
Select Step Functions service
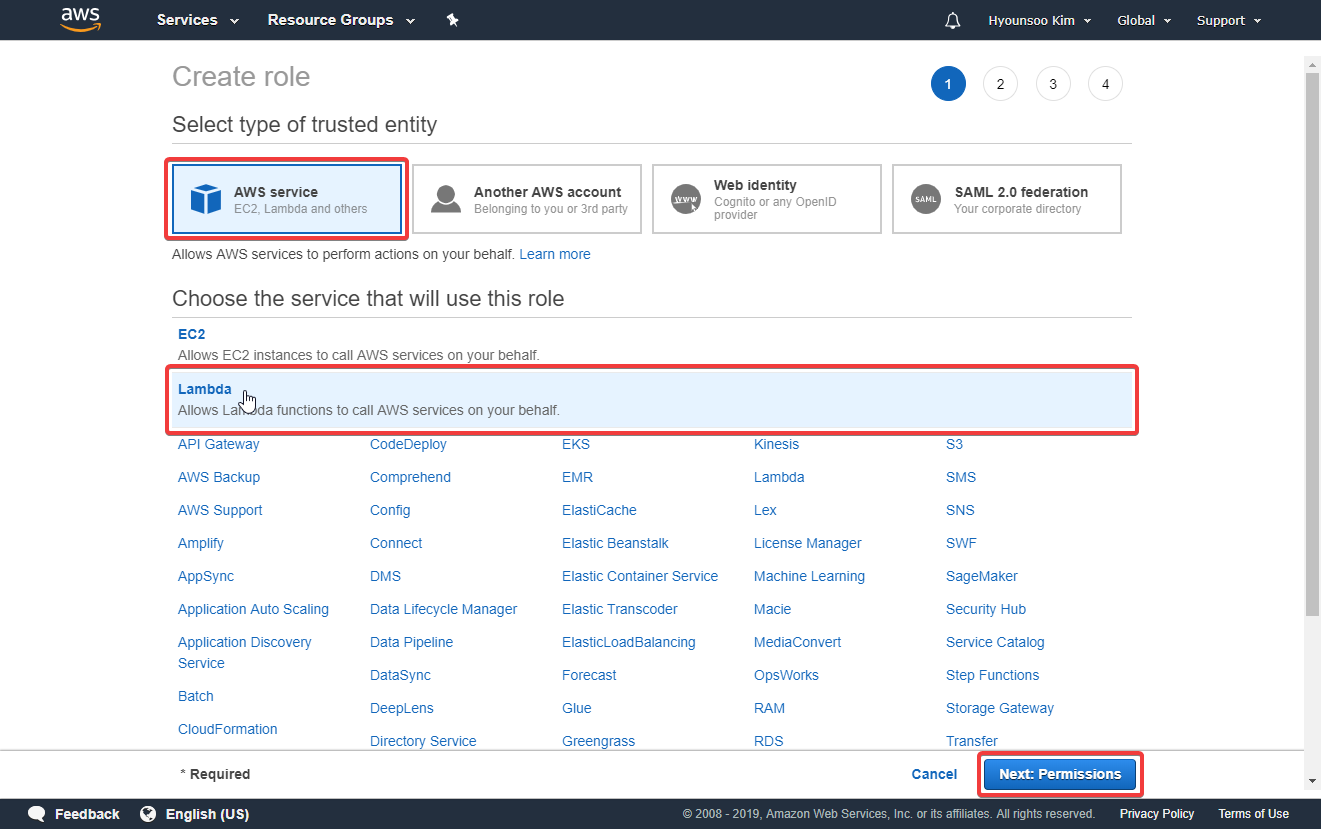[x=993, y=675]
